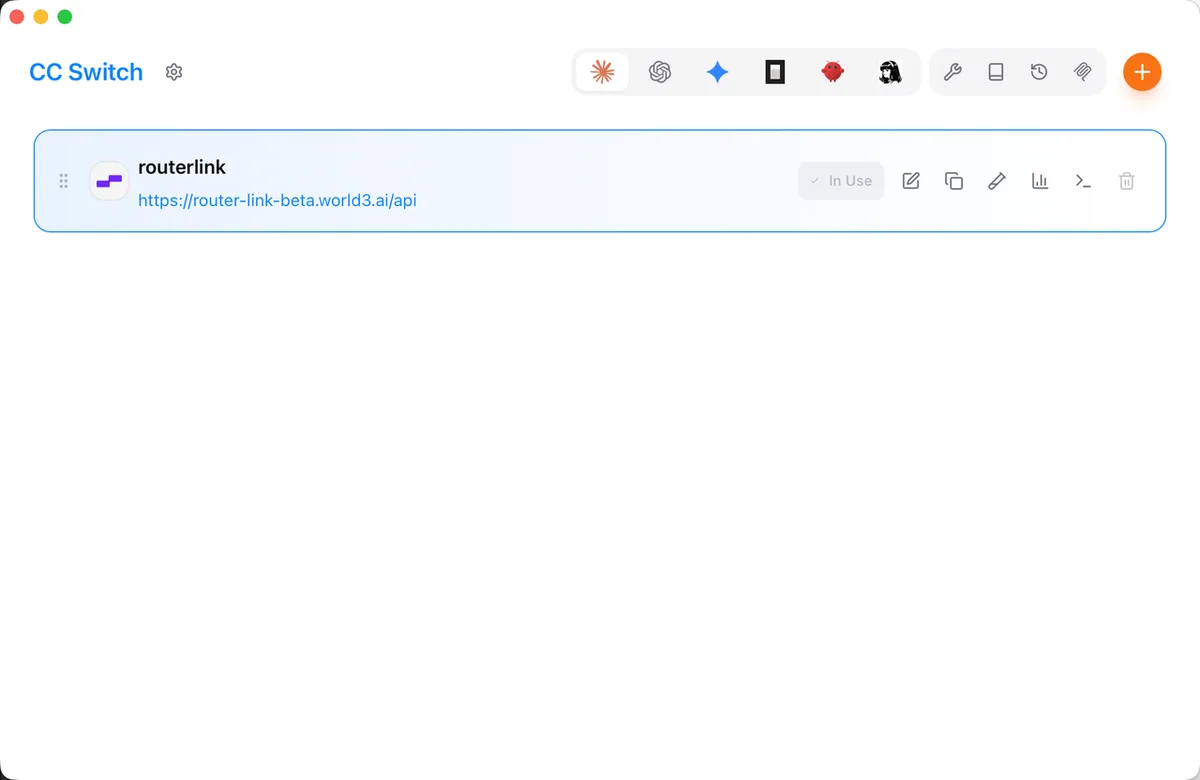Open the wrench tools panel
This screenshot has height=780, width=1200.
click(x=953, y=72)
